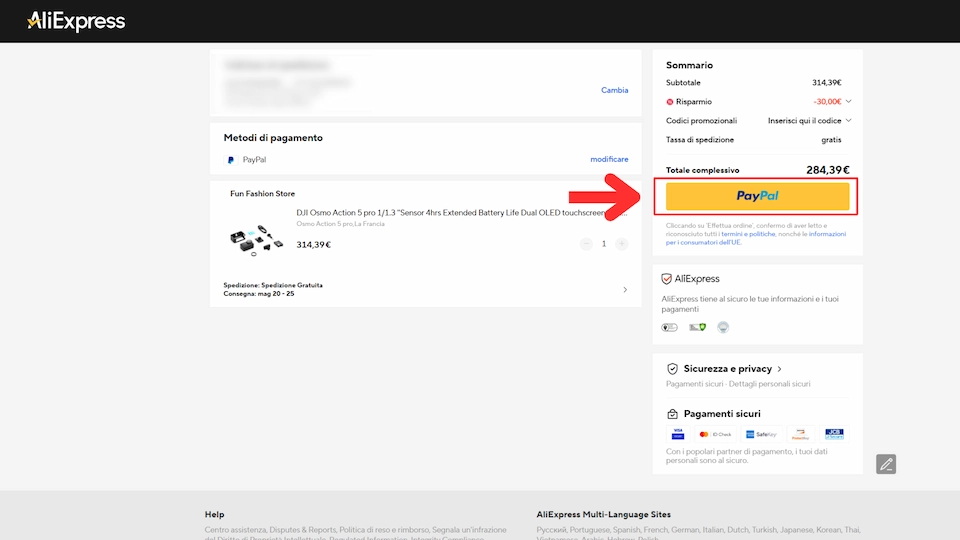
Task: Decrease item quantity with minus button
Action: 586,244
